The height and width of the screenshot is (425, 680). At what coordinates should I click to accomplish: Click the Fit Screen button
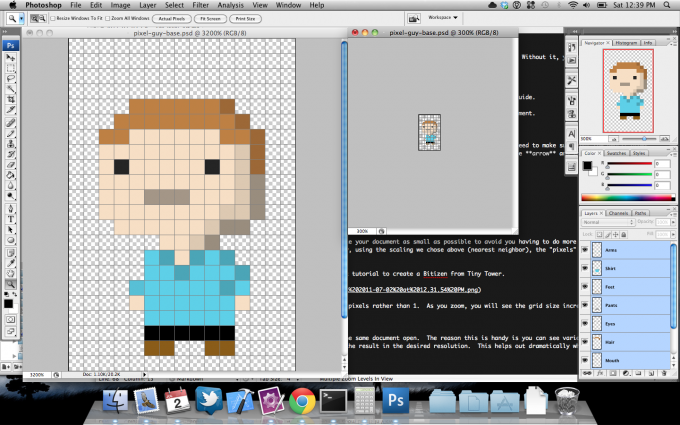209,18
